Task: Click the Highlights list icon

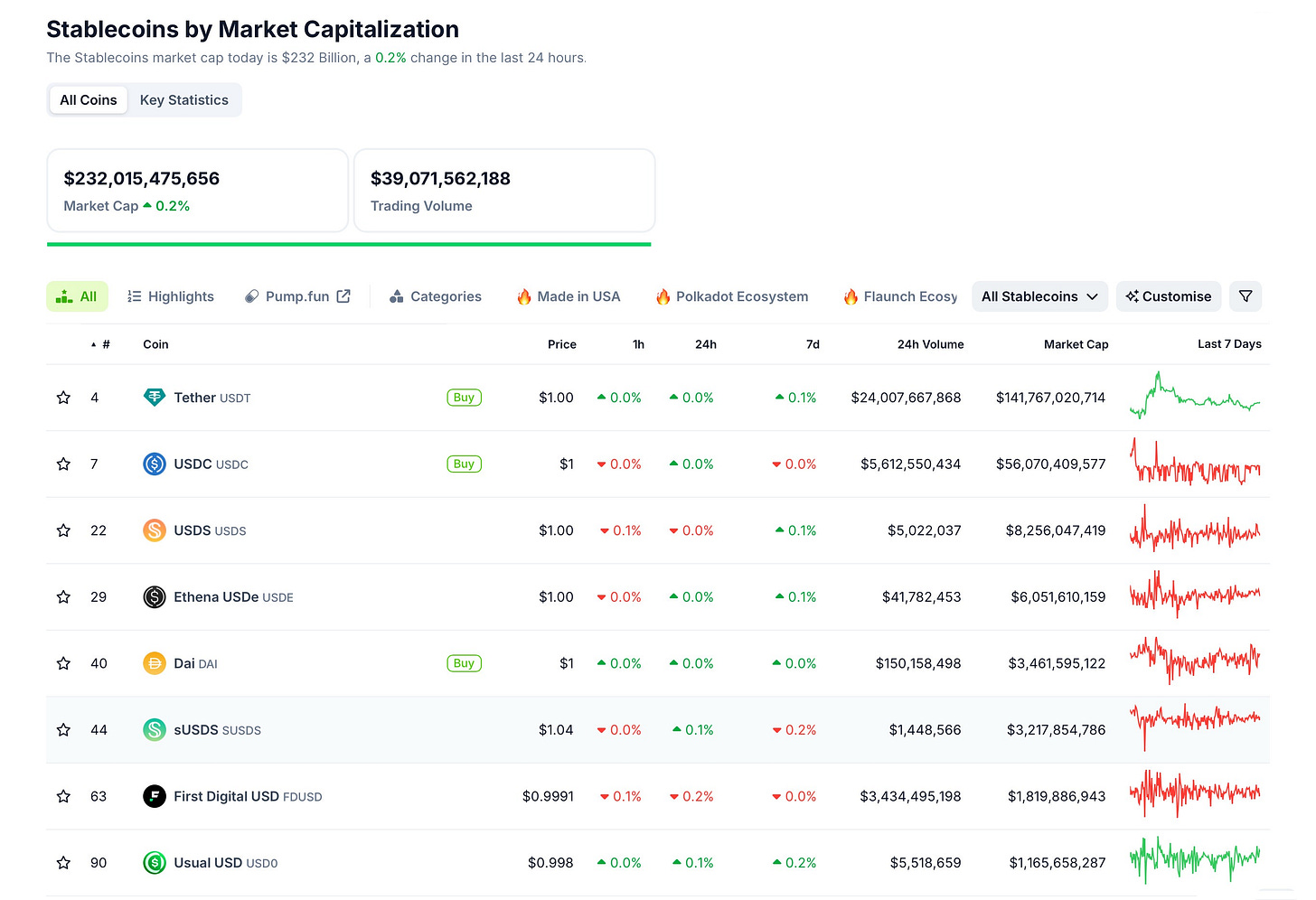Action: click(x=135, y=296)
